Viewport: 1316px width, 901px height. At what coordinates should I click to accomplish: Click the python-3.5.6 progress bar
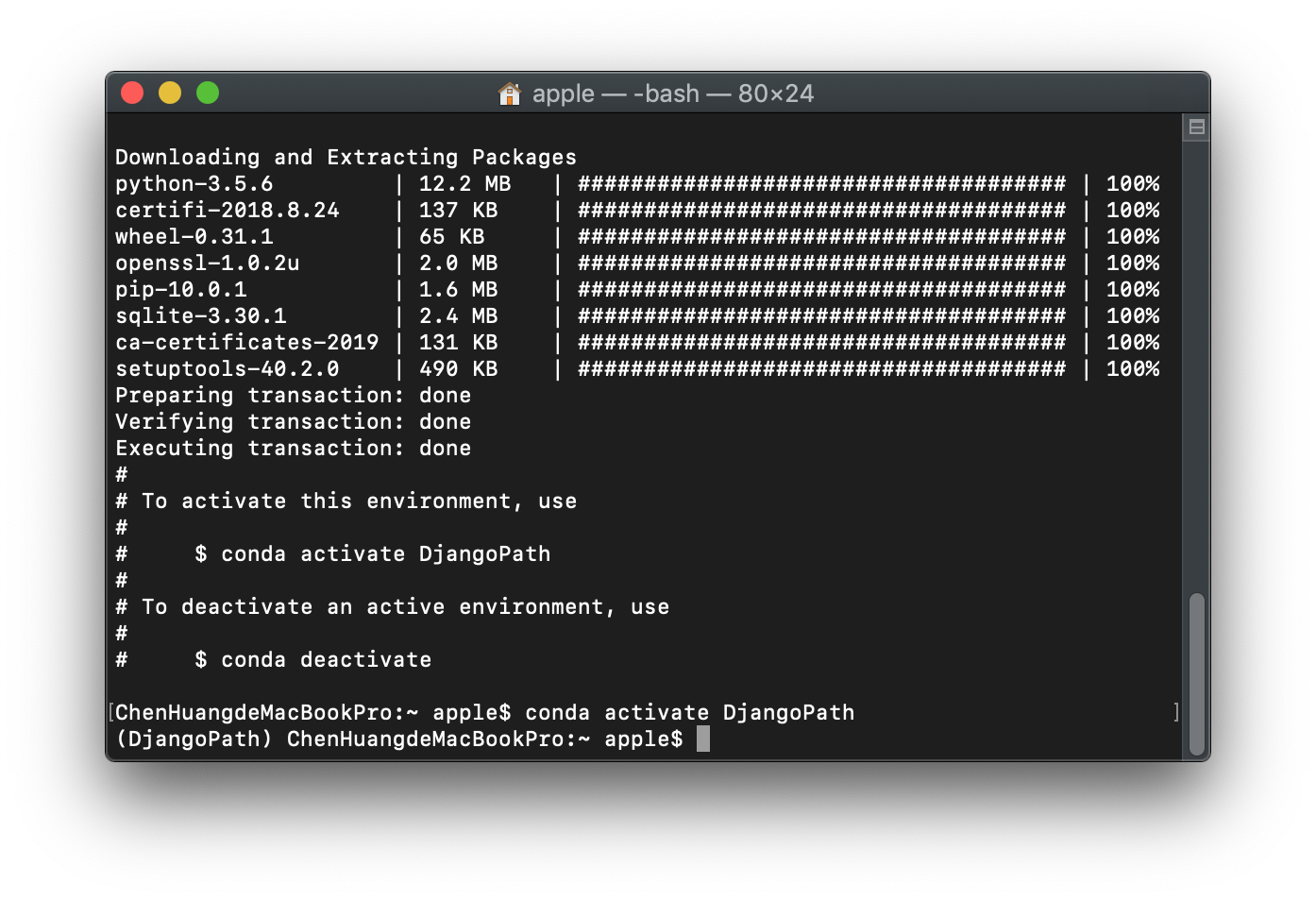tap(821, 183)
